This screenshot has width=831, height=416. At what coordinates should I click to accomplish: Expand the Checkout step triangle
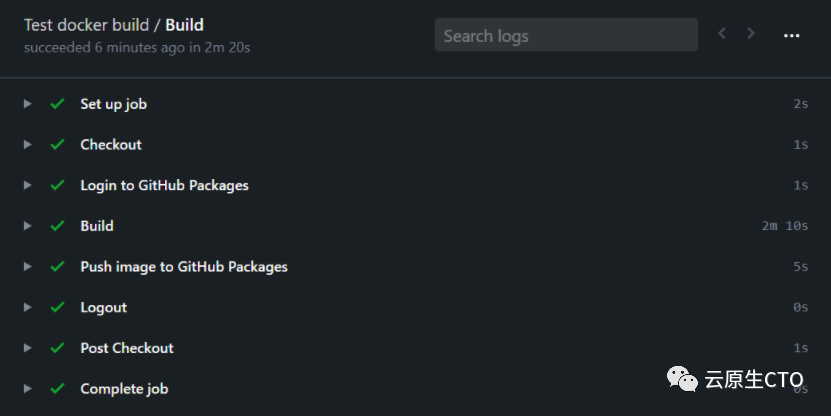pyautogui.click(x=28, y=145)
